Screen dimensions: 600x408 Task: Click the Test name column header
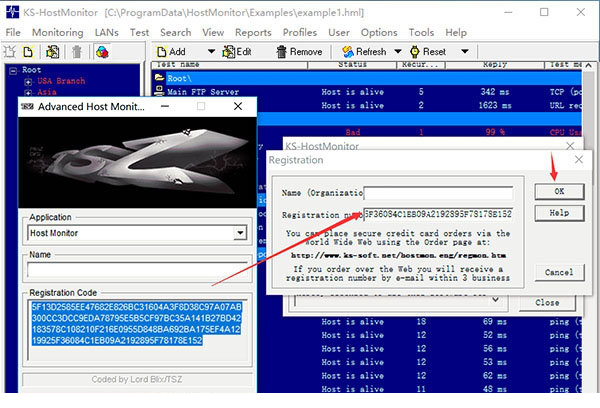[230, 65]
